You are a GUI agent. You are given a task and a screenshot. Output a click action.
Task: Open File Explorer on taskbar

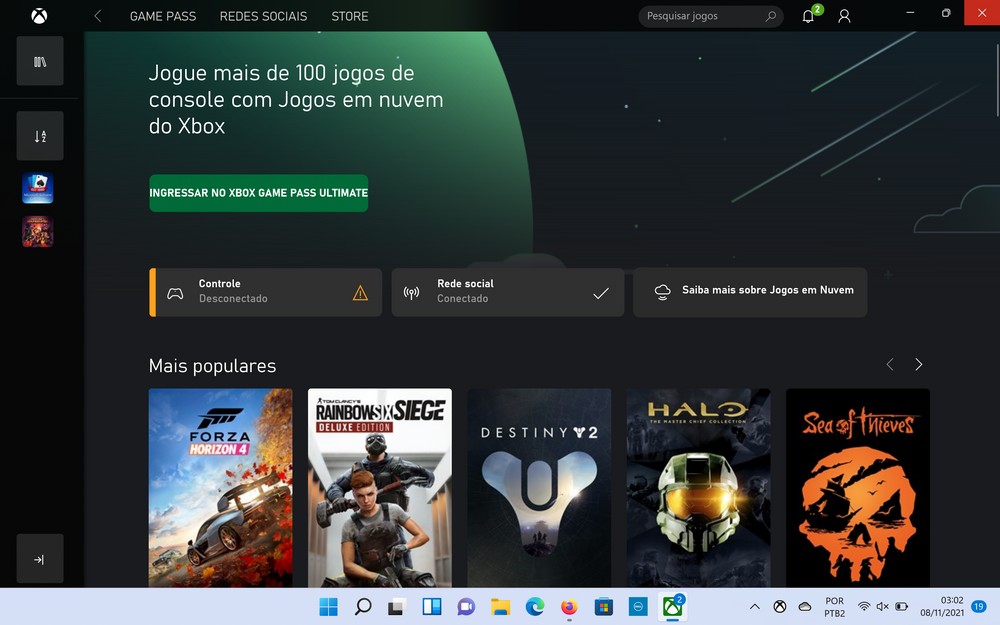(x=501, y=607)
